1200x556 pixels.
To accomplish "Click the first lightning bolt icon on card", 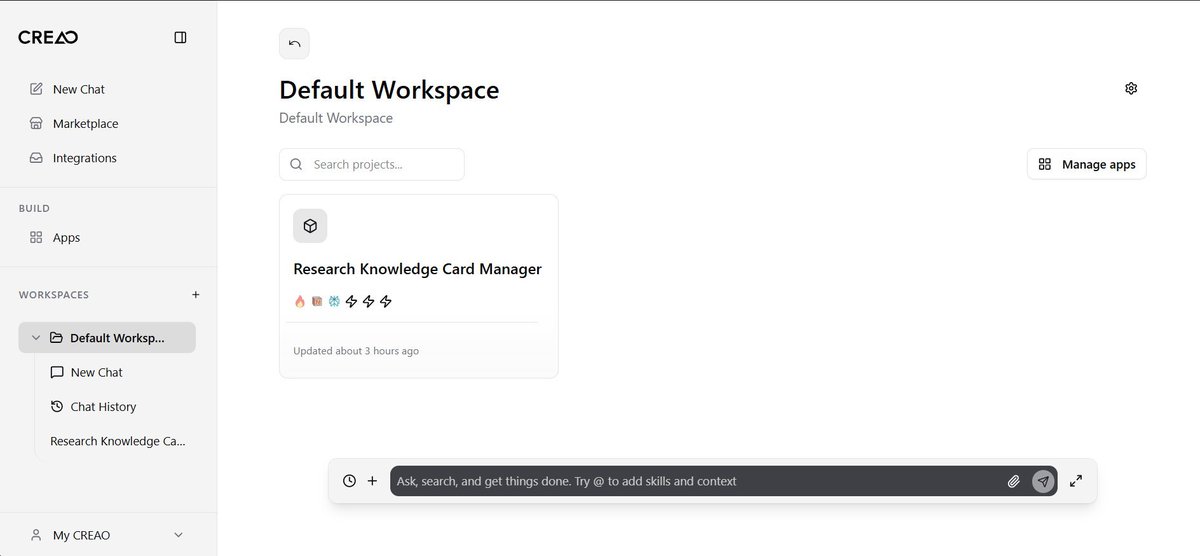I will pyautogui.click(x=351, y=301).
